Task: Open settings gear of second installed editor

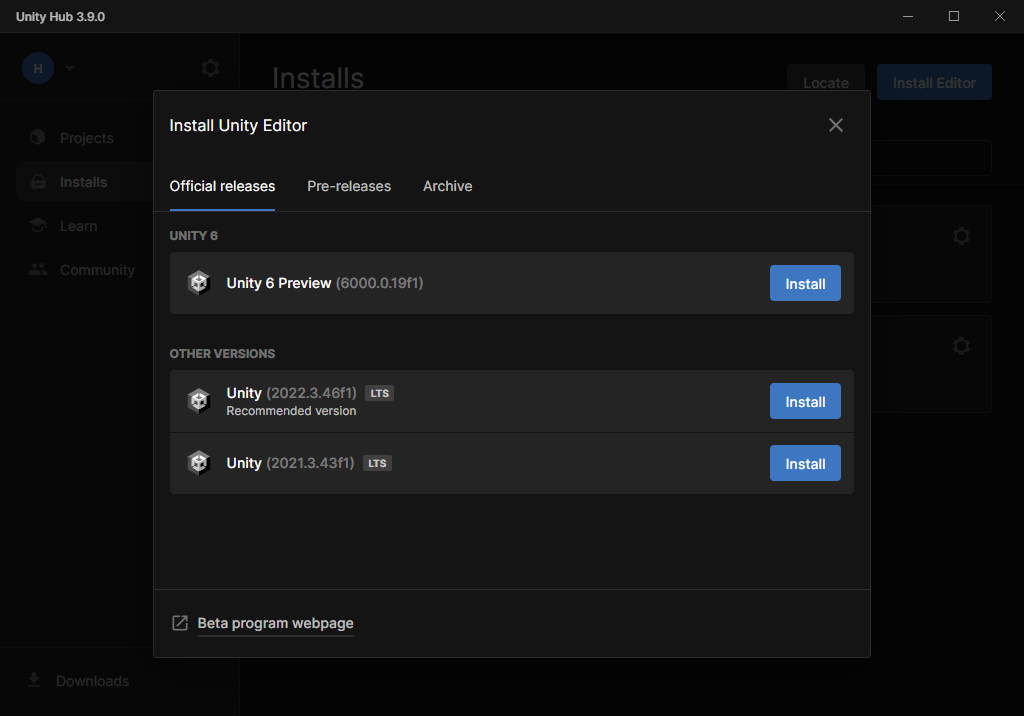Action: 961,346
